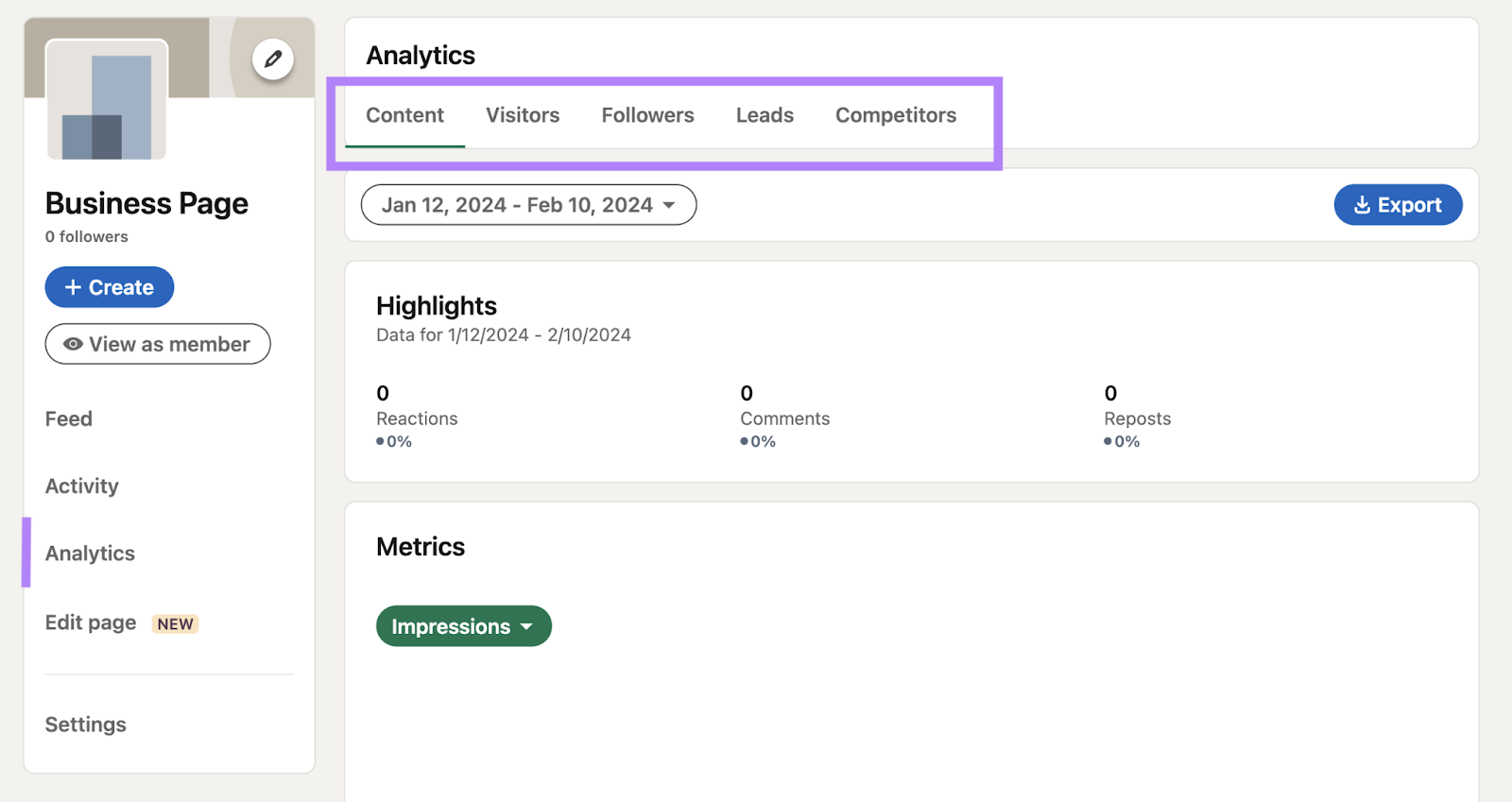The image size is (1512, 802).
Task: Switch to the Content tab
Action: coord(404,115)
